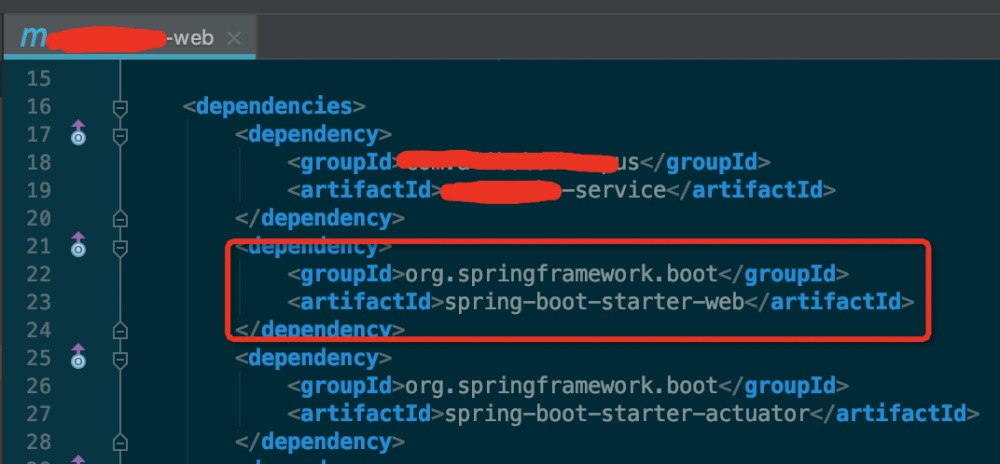Image resolution: width=1000 pixels, height=464 pixels.
Task: Click the opening dependencies tag on line 16
Action: click(275, 106)
